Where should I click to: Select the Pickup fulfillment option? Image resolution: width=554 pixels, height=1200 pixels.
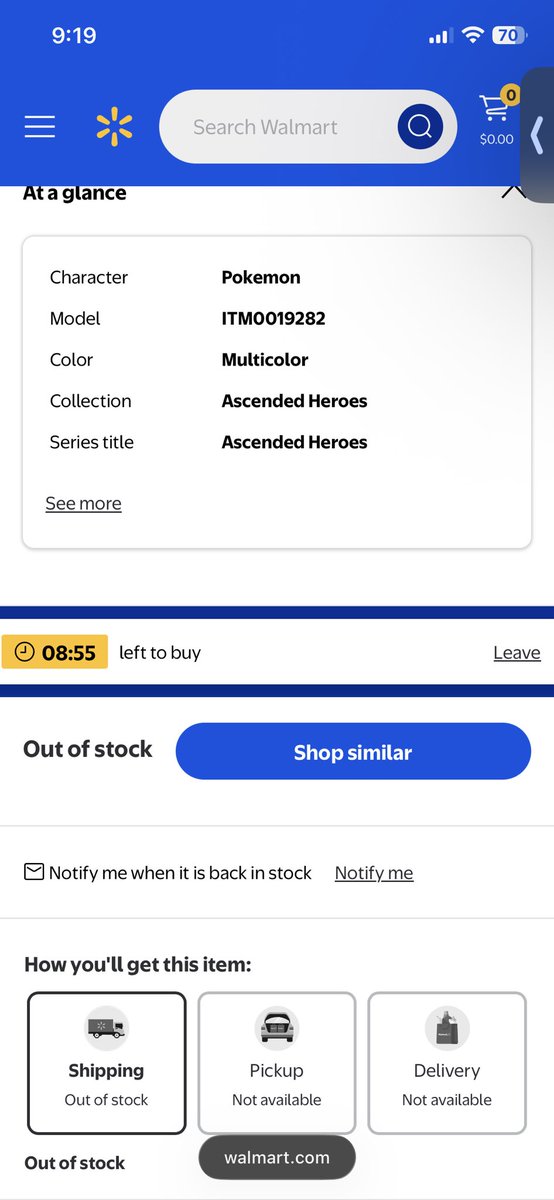(276, 1063)
